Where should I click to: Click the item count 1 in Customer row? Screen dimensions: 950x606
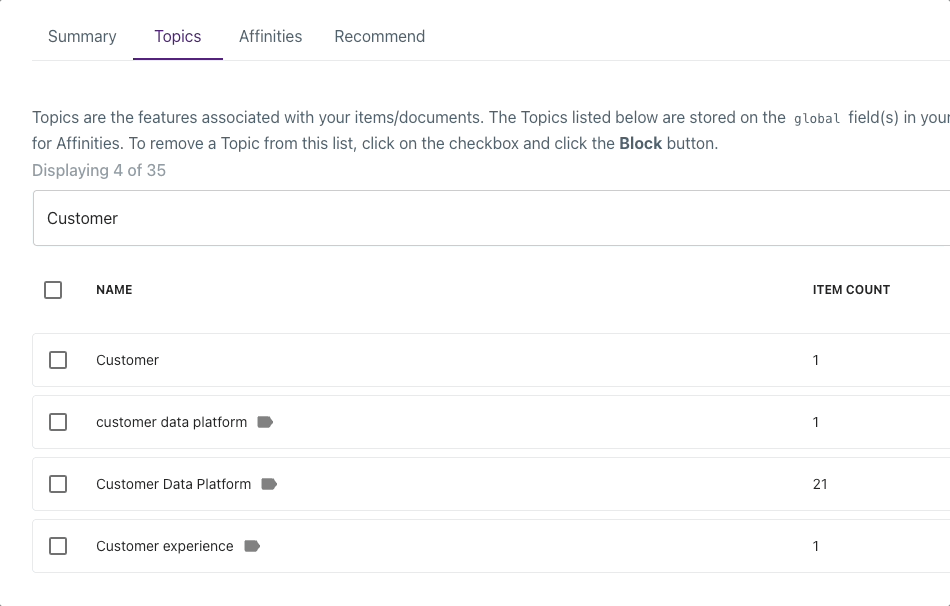click(x=815, y=360)
